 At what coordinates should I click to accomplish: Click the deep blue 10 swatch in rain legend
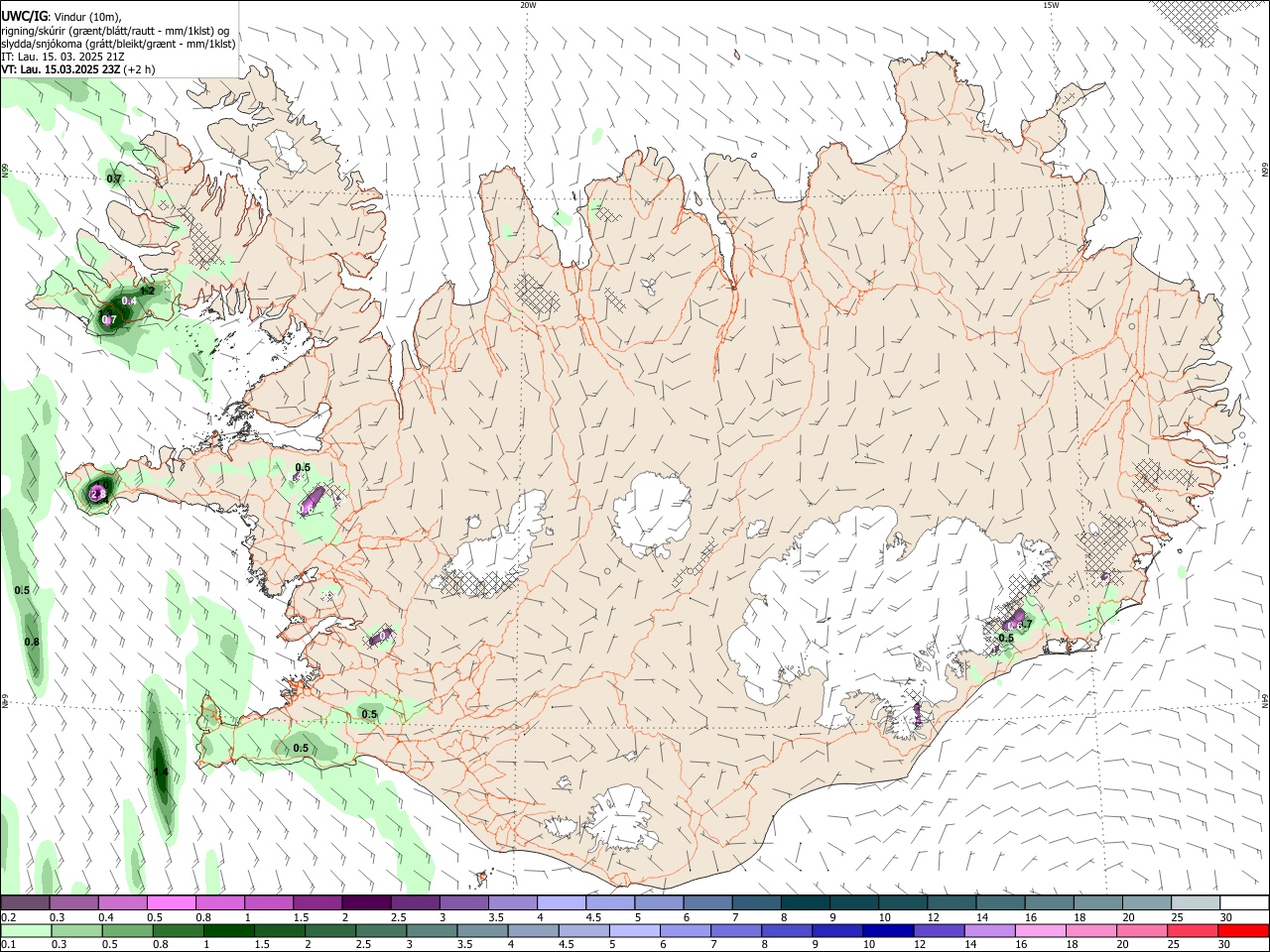[887, 930]
